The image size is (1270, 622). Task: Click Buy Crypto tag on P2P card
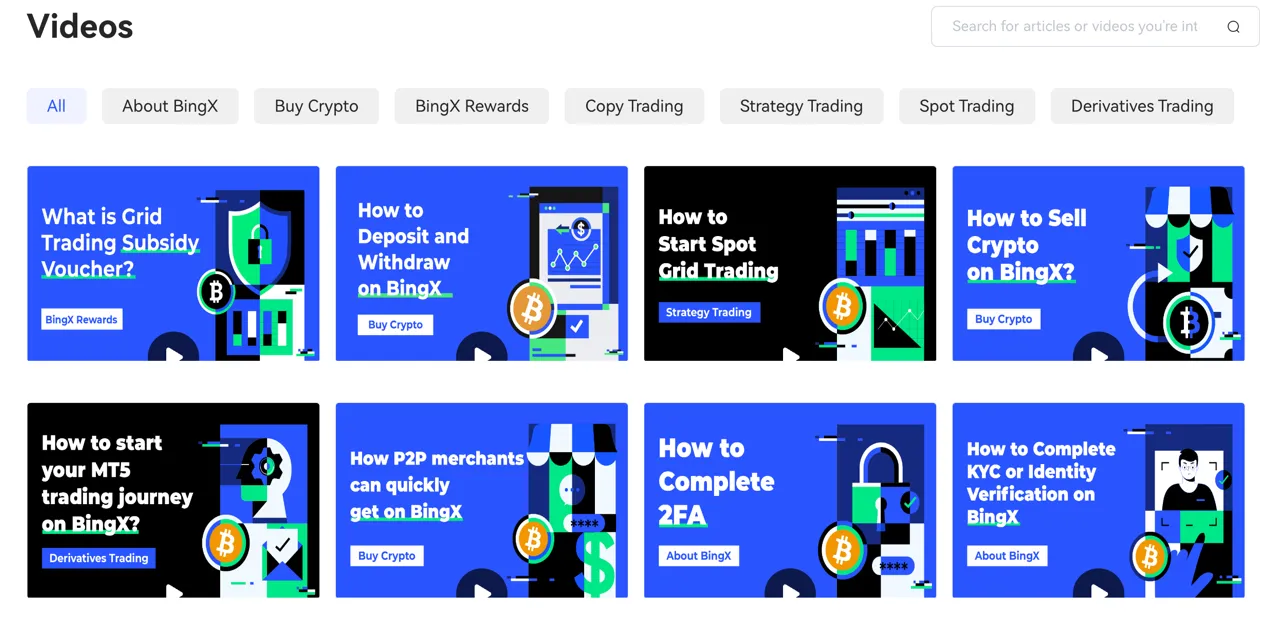[x=387, y=556]
